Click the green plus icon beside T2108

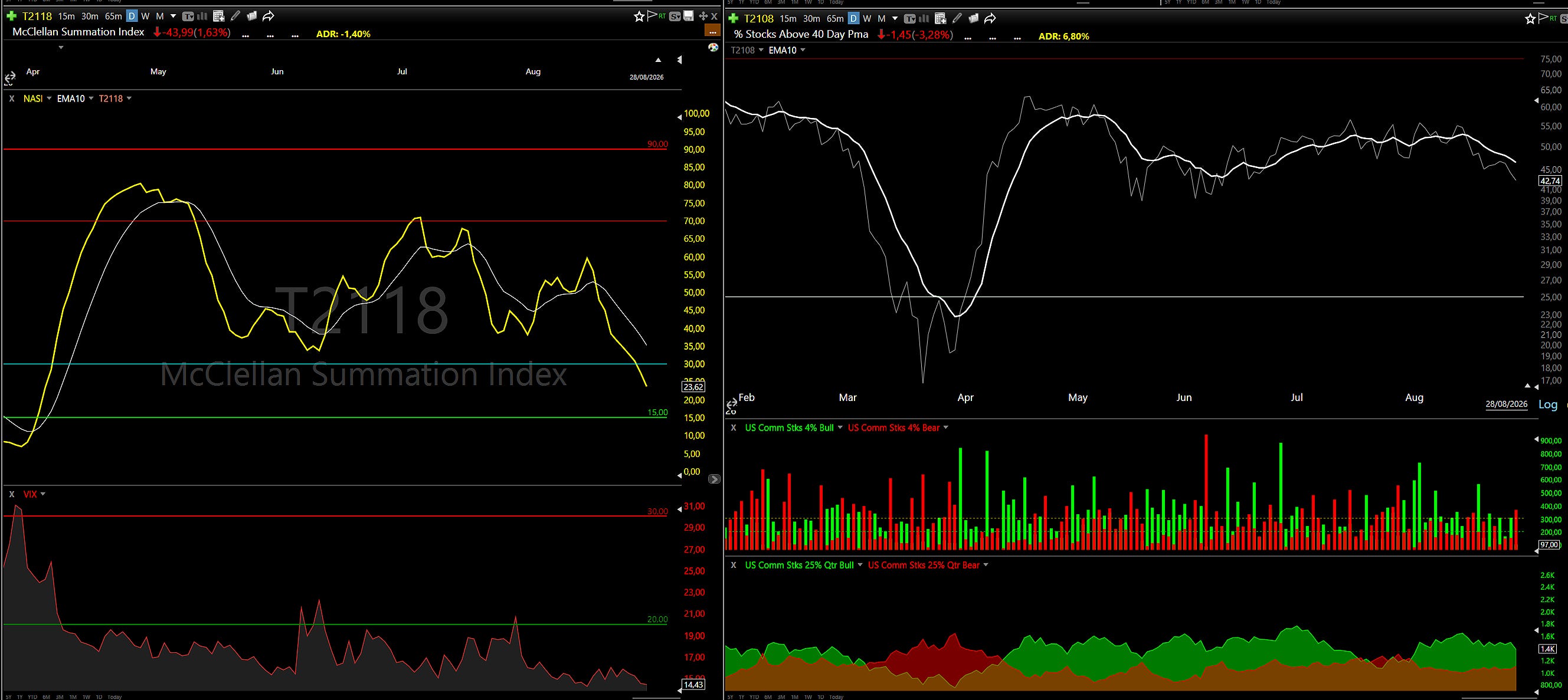734,18
